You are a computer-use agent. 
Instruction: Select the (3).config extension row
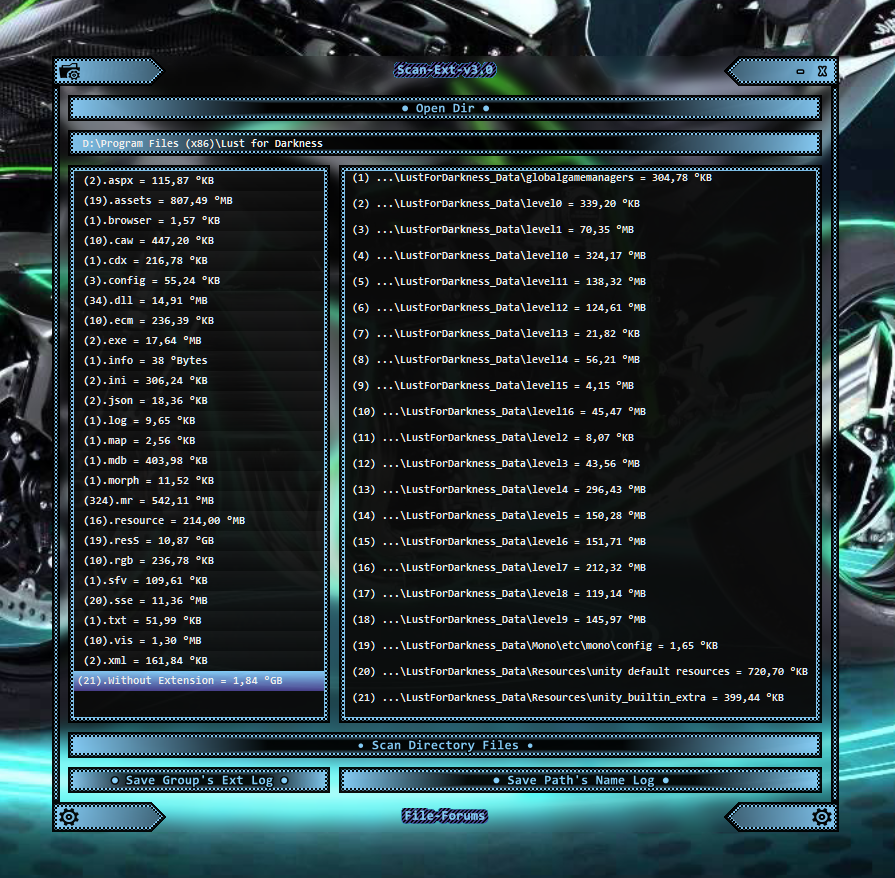[199, 280]
